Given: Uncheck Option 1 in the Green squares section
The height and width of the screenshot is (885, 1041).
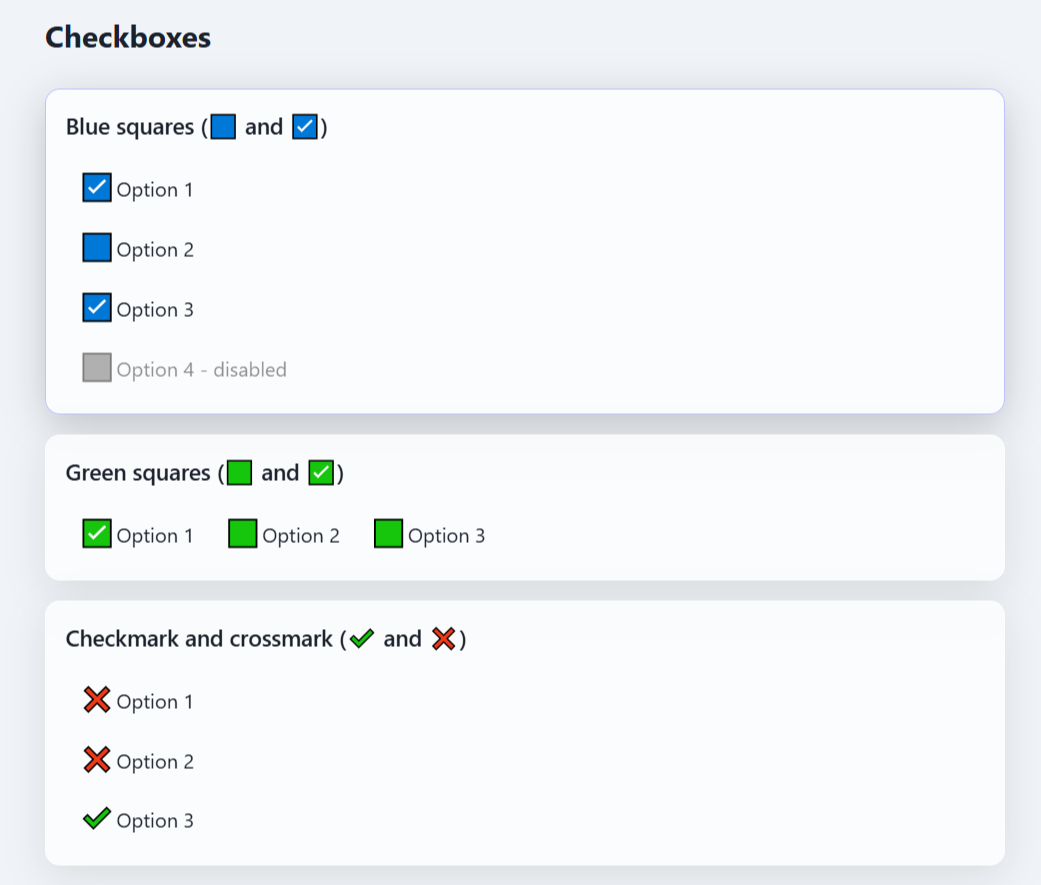Looking at the screenshot, I should [96, 533].
